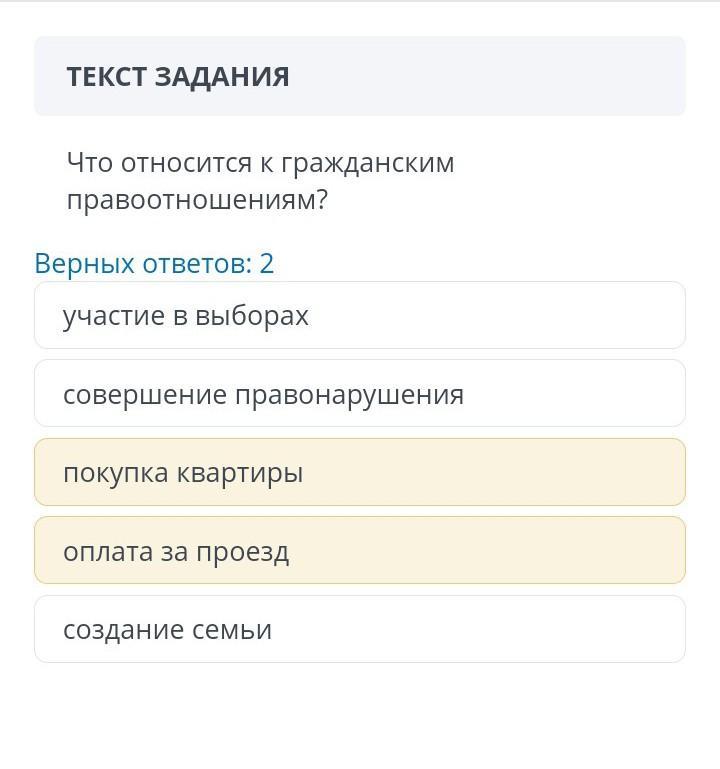The width and height of the screenshot is (720, 769).
Task: Click the yellow-highlighted apartment purchase answer
Action: tap(359, 472)
